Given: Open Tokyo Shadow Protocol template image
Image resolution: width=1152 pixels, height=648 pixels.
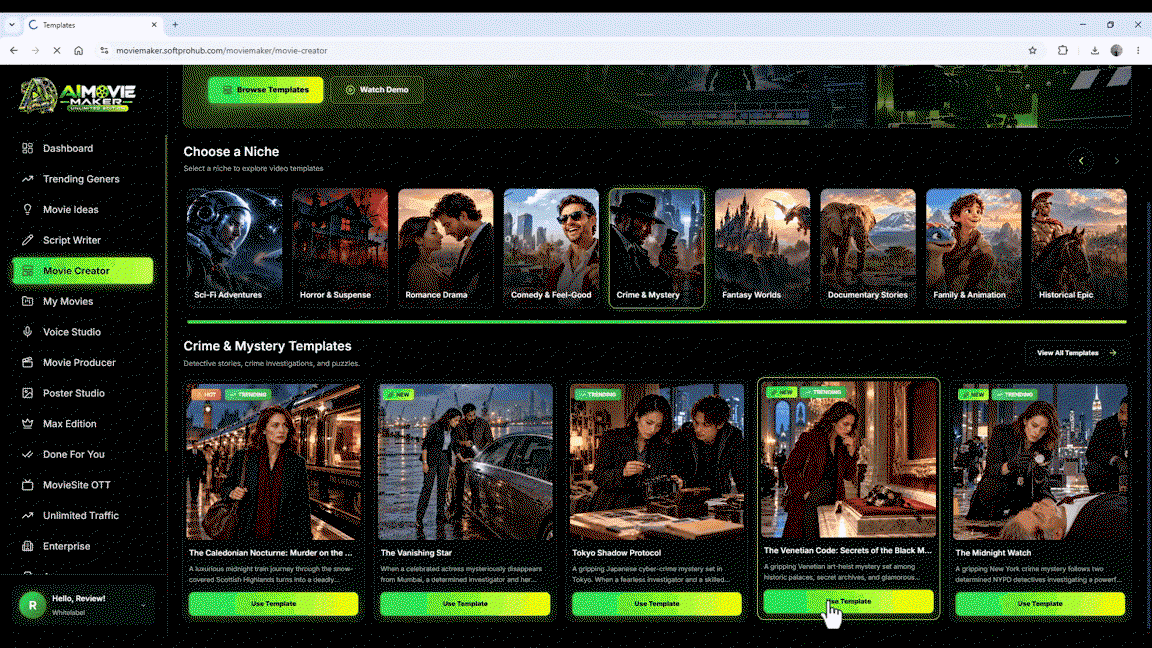Looking at the screenshot, I should [x=657, y=462].
